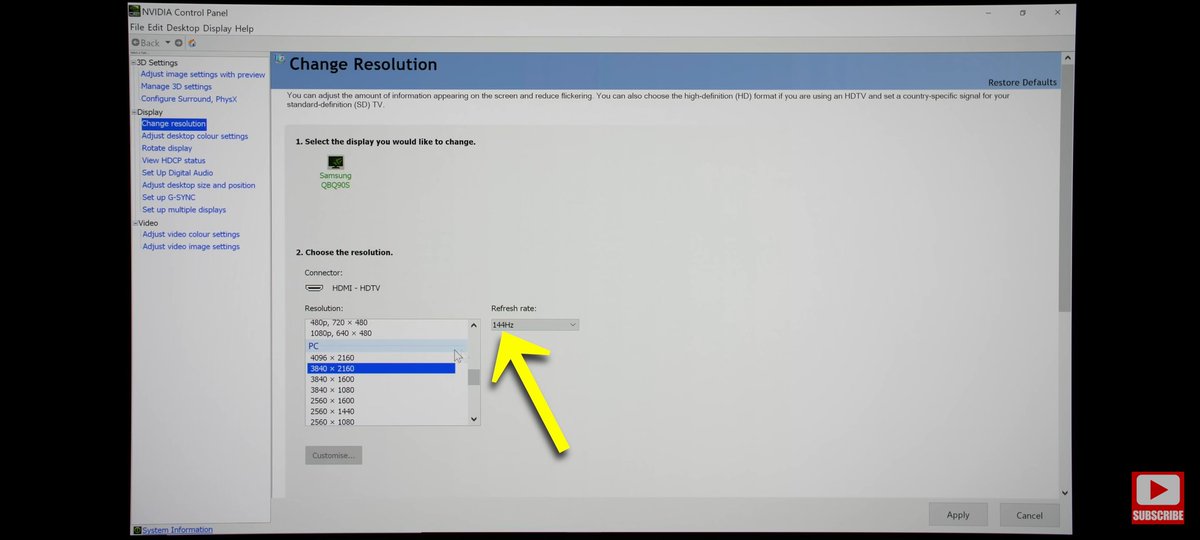Image resolution: width=1200 pixels, height=540 pixels.
Task: Open Adjust video image settings
Action: coord(191,246)
